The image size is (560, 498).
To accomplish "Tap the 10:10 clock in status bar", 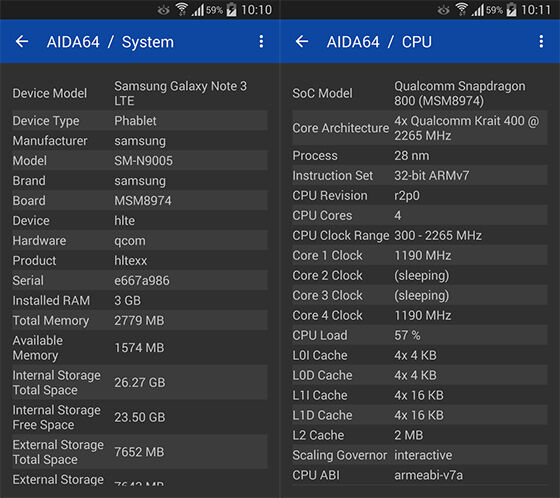I will pyautogui.click(x=256, y=10).
